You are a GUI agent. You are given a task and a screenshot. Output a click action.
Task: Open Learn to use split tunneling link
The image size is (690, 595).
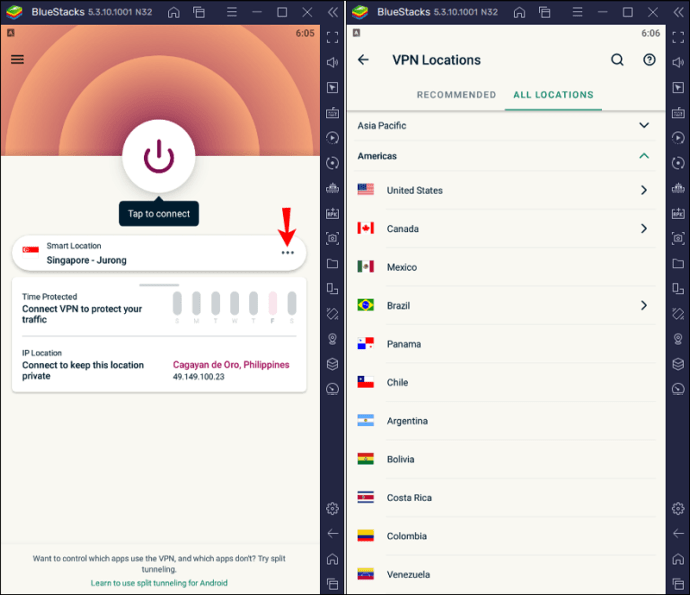159,583
